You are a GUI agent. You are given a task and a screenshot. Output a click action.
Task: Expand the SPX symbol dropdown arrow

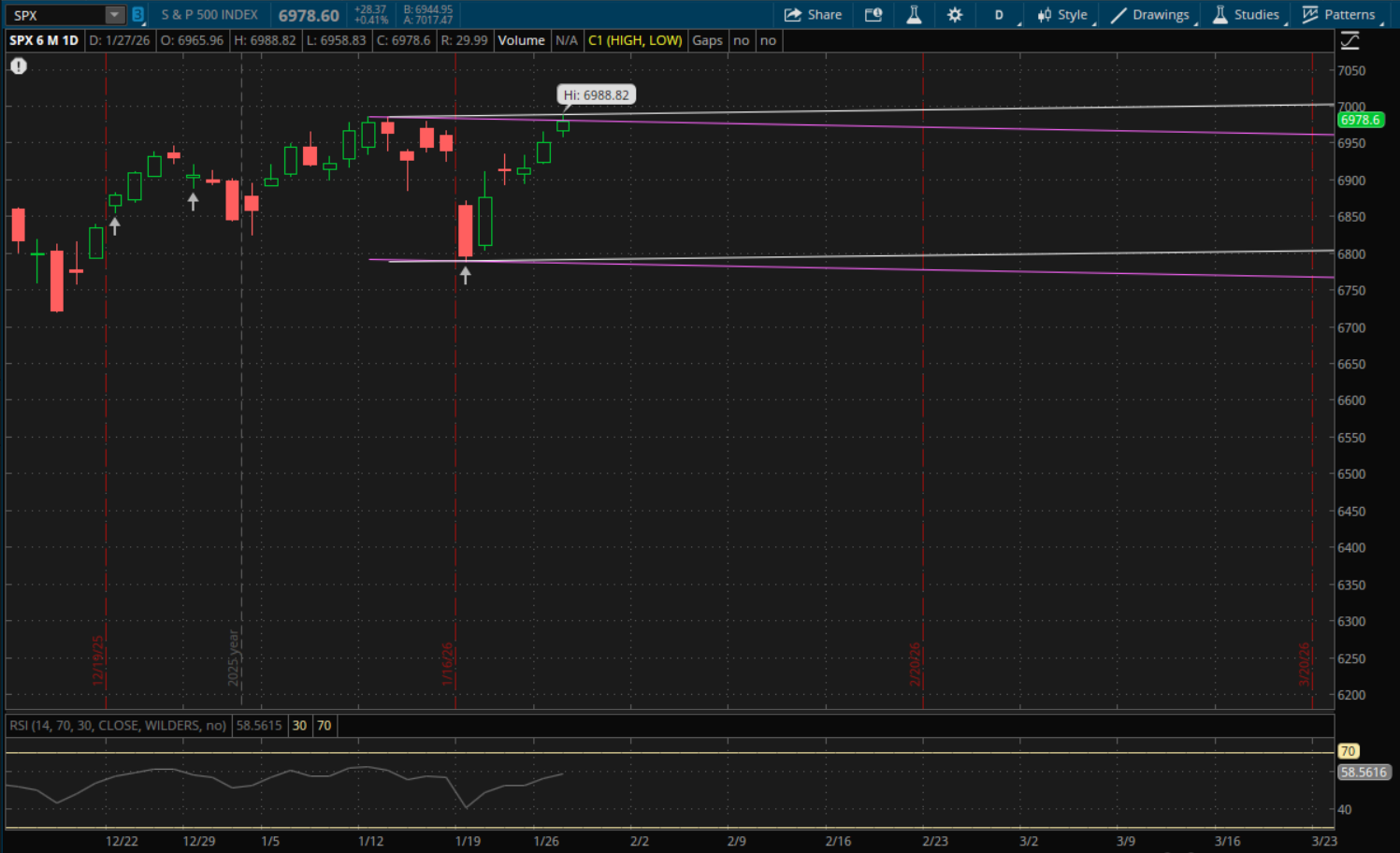[114, 15]
